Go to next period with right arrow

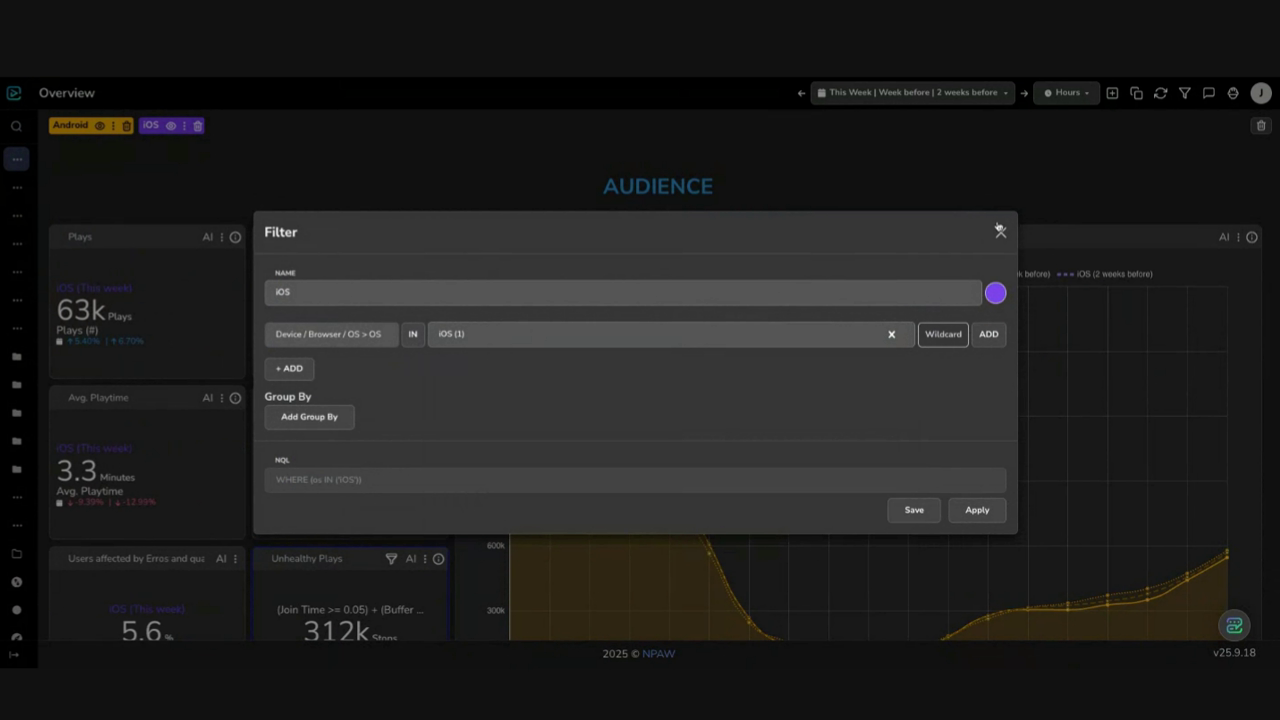point(1024,93)
